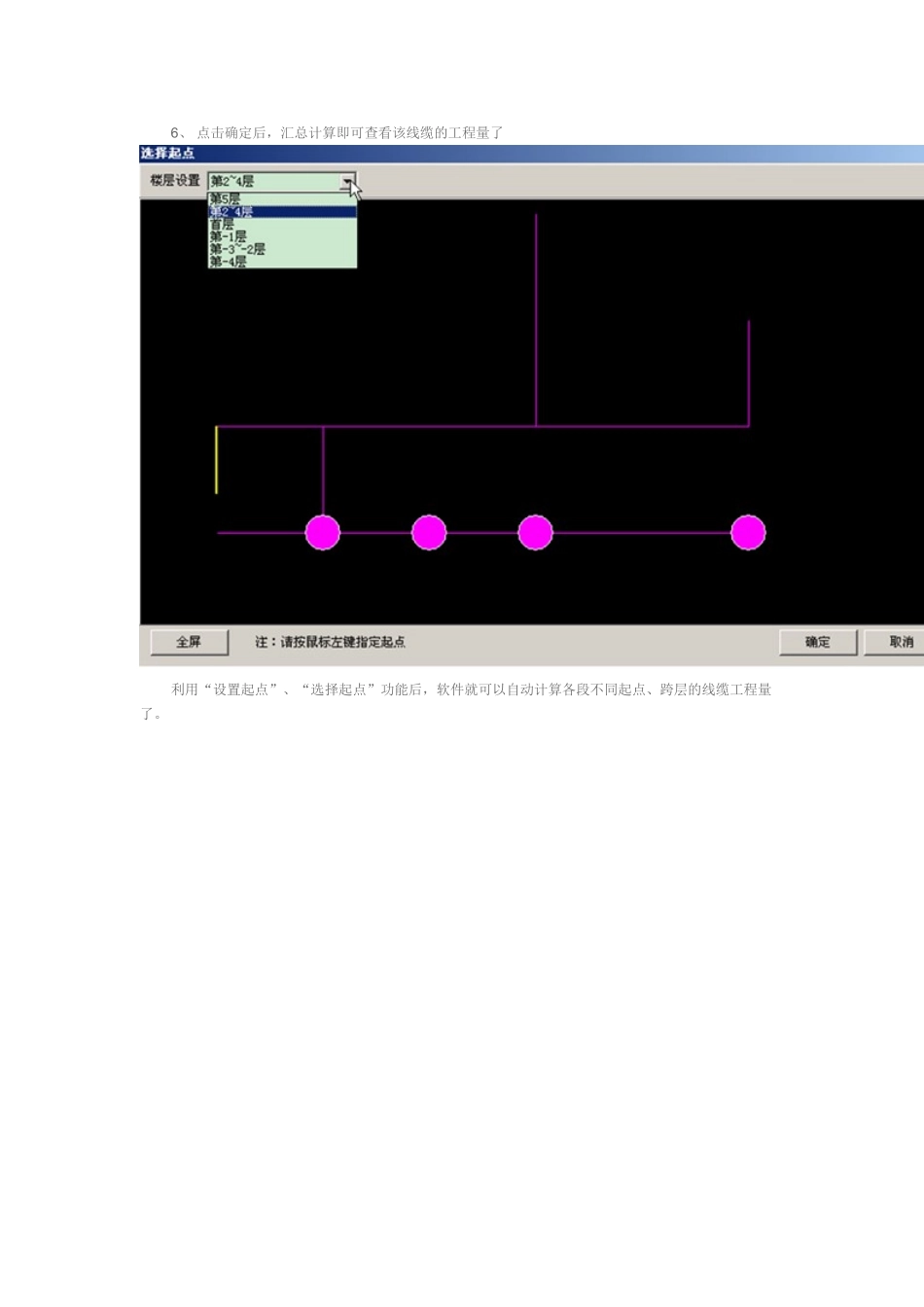Click the second magenta circle node

429,533
